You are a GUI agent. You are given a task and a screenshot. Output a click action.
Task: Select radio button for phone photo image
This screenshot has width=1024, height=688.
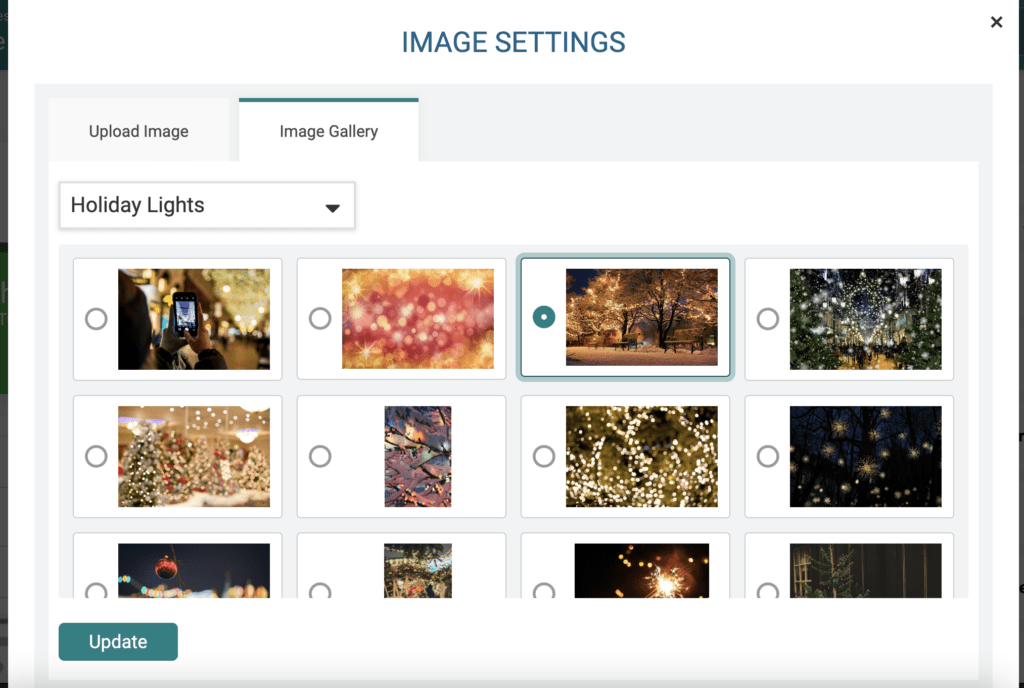[96, 319]
